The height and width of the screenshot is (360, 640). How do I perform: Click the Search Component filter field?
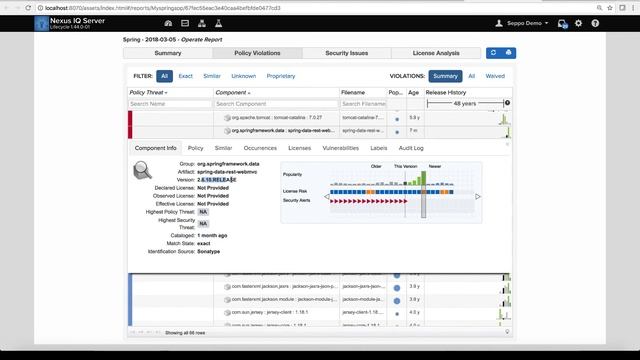(276, 104)
